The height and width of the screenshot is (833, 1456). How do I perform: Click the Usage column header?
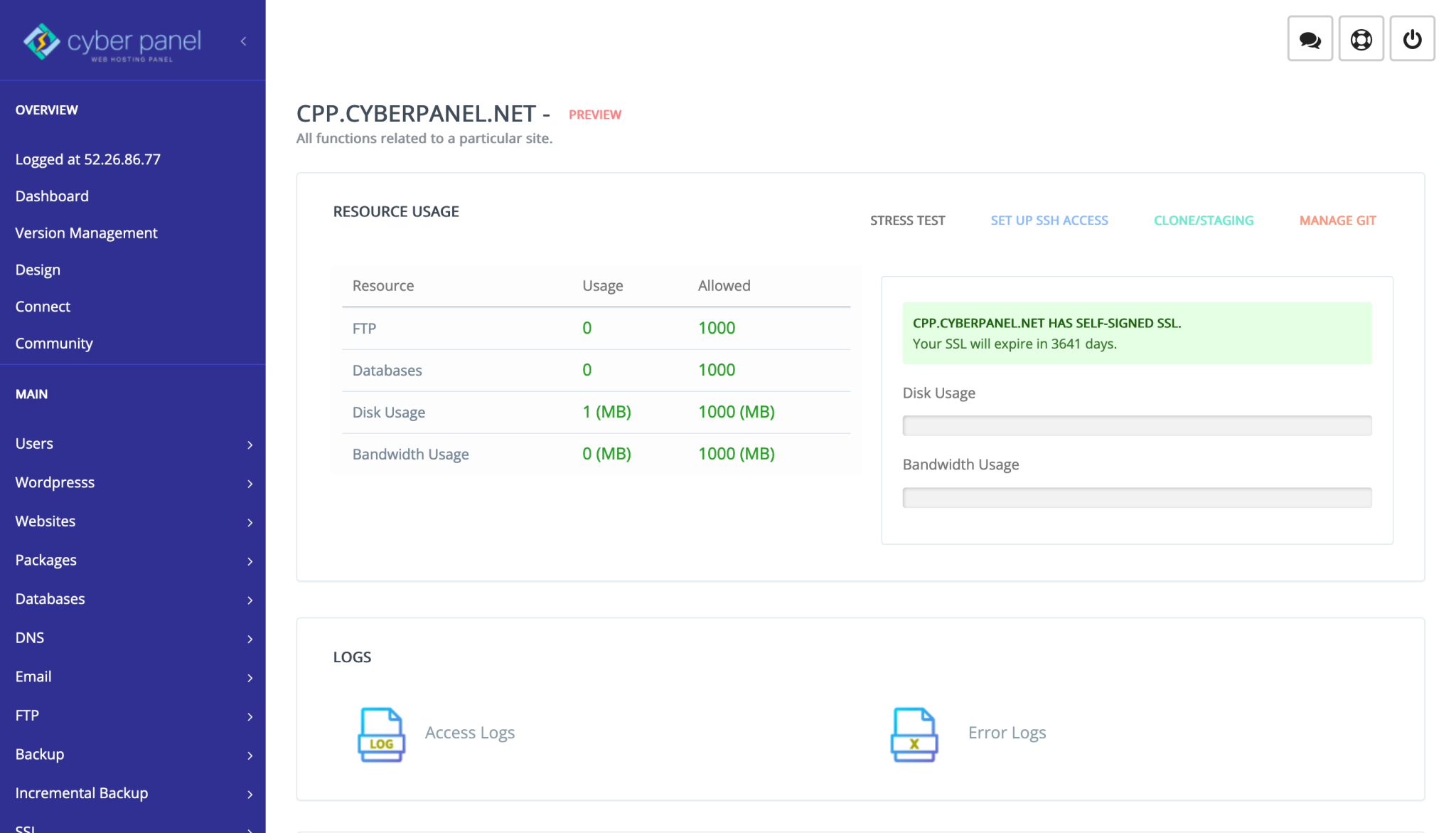(602, 286)
